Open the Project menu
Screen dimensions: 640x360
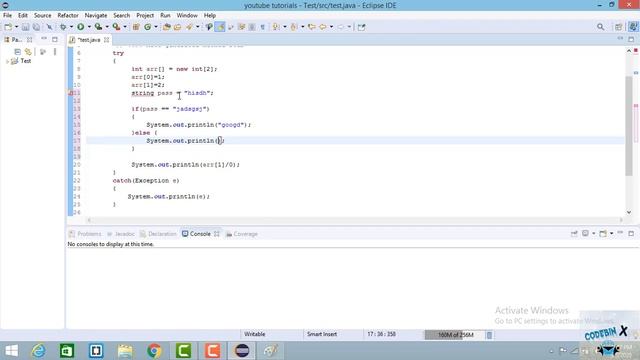click(145, 16)
